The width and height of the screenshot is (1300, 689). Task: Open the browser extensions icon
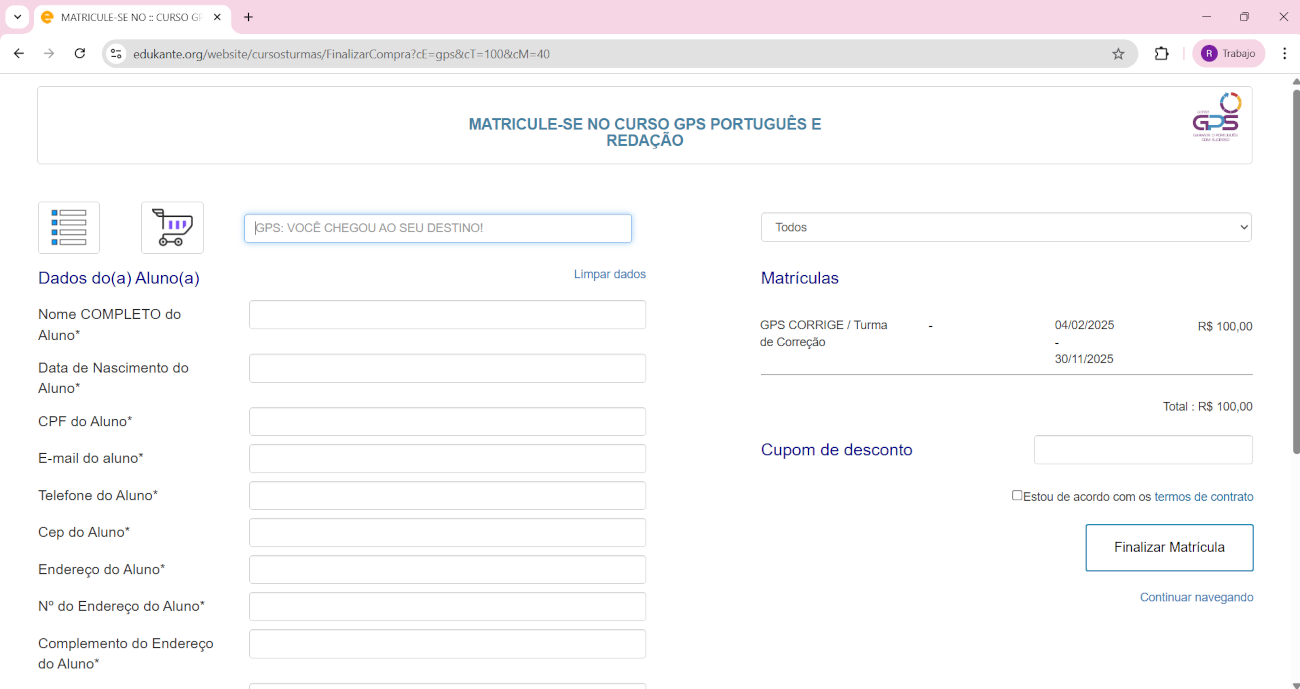(x=1161, y=54)
